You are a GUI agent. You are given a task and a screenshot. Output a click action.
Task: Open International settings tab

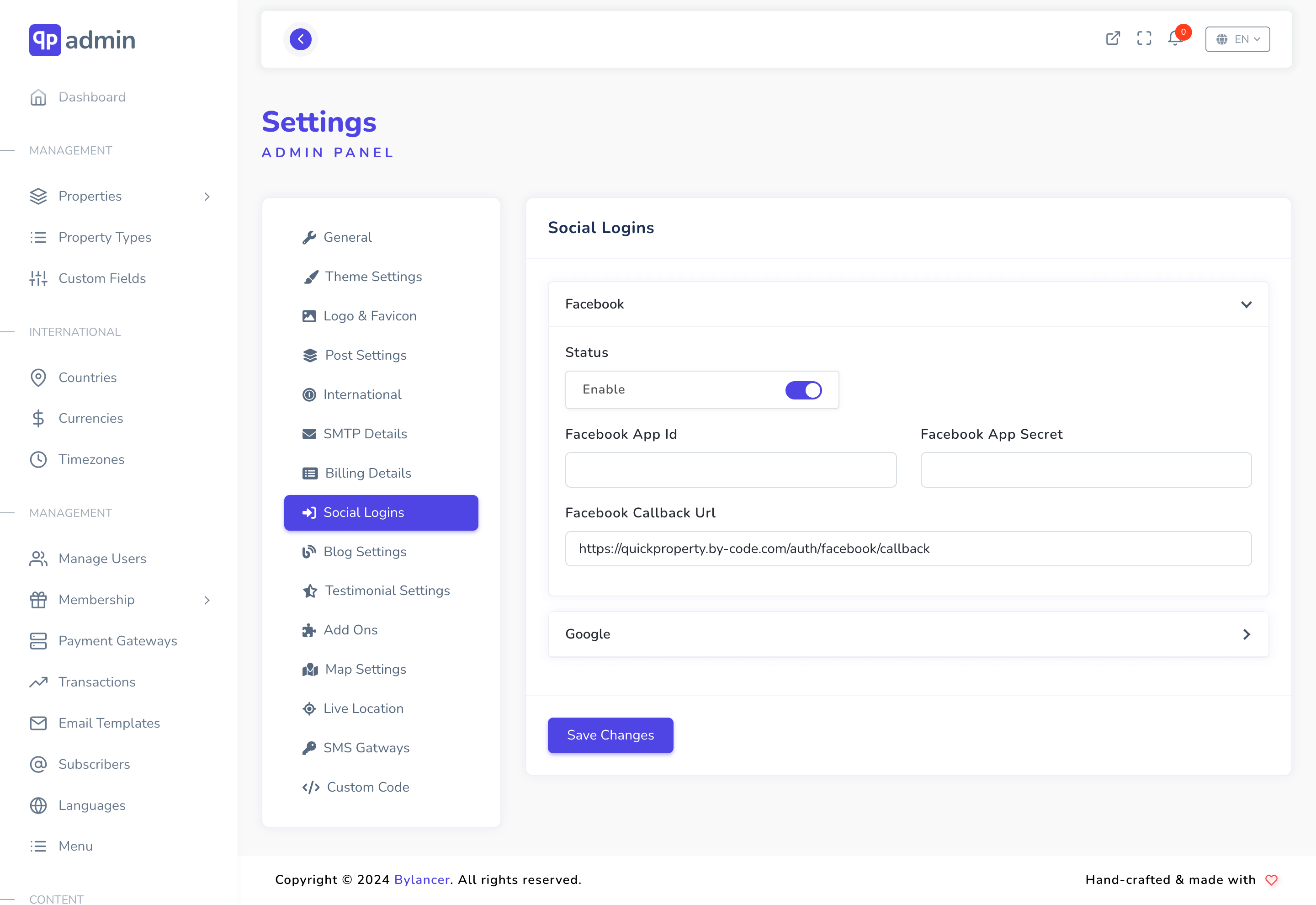381,394
